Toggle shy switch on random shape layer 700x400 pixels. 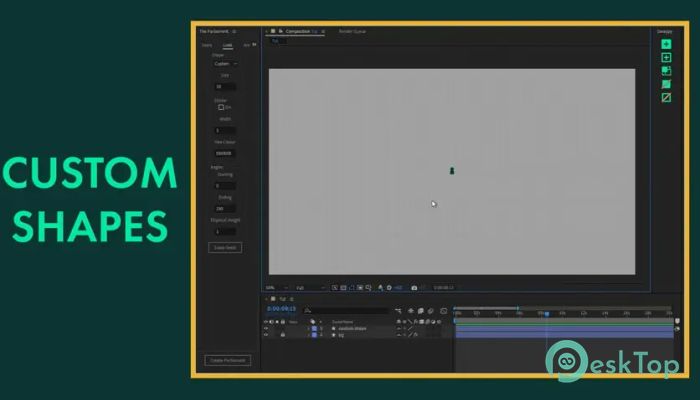(x=399, y=329)
